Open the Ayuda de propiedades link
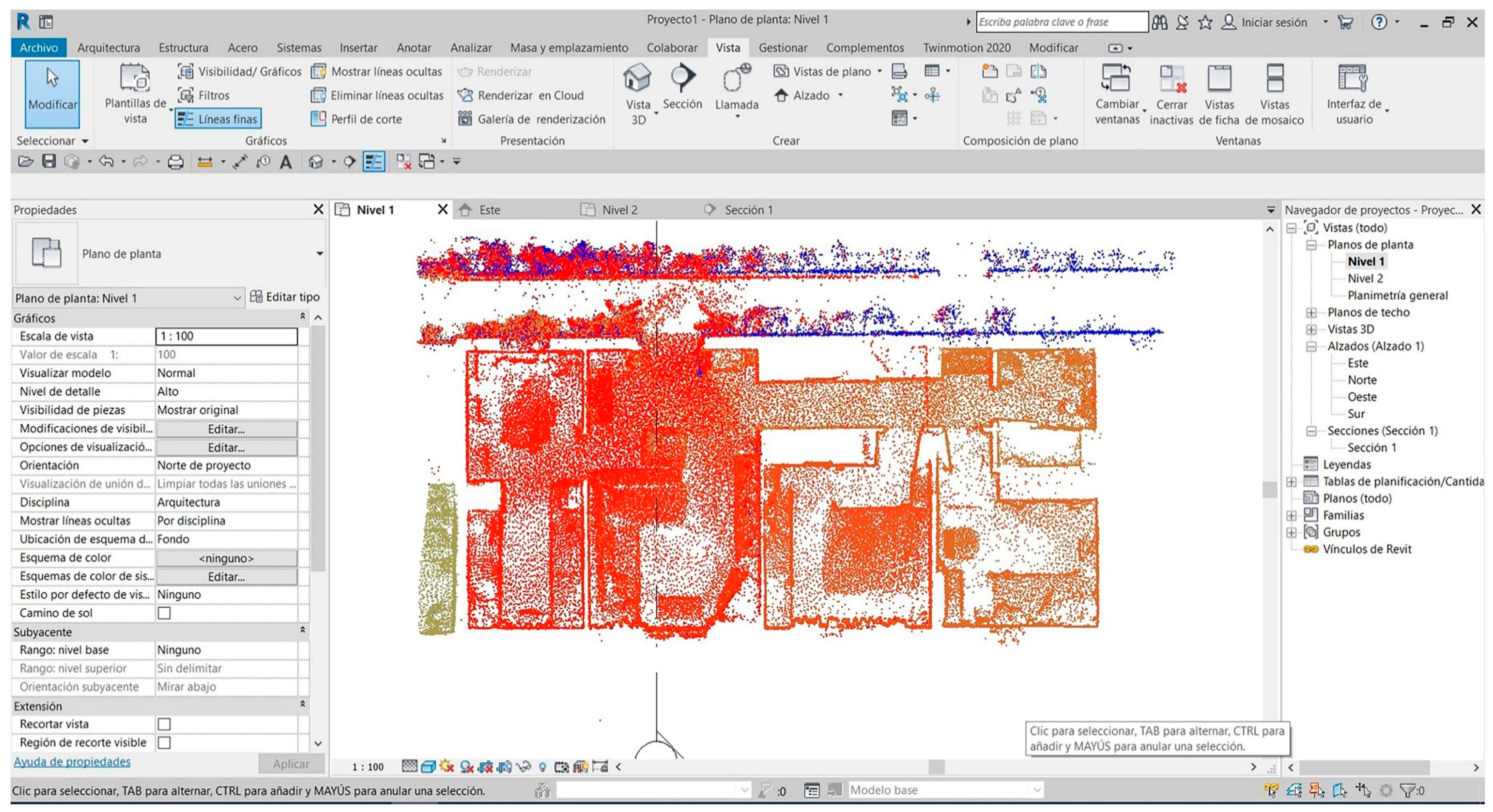 click(72, 762)
